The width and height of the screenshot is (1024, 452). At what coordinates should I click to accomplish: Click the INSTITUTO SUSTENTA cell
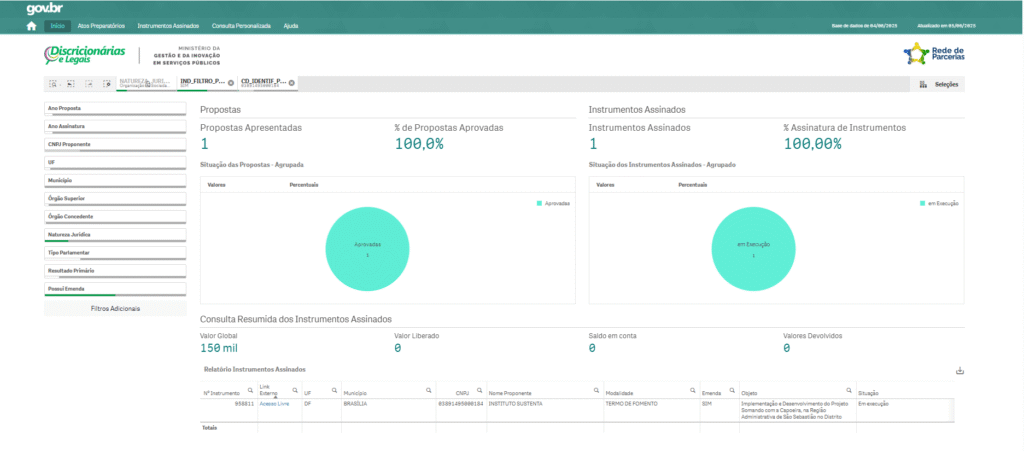pyautogui.click(x=514, y=404)
